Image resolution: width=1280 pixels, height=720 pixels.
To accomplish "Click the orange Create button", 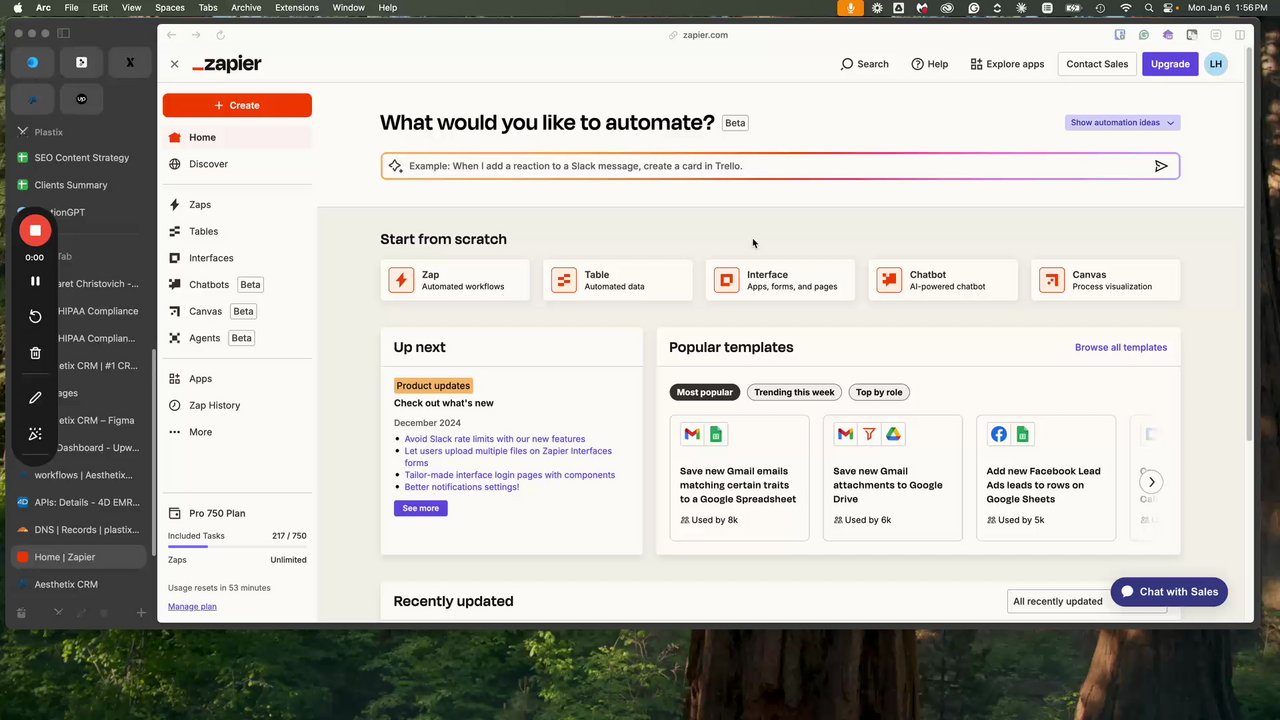I will (237, 105).
